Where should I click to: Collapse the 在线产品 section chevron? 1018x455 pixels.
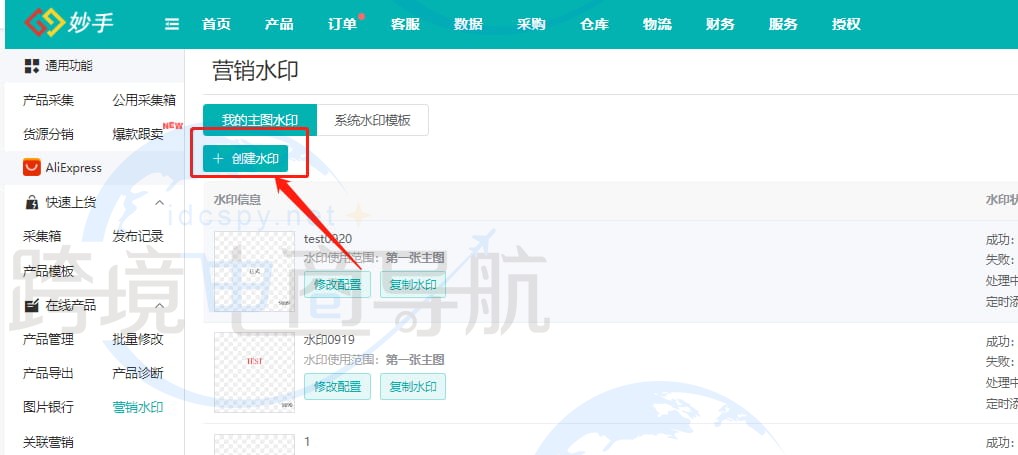point(159,305)
